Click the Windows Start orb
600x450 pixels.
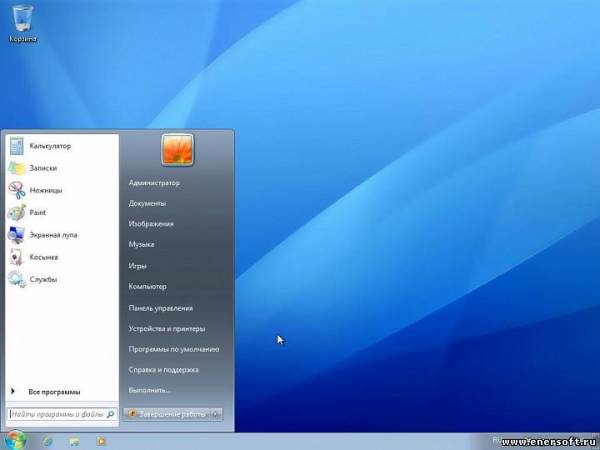tap(15, 441)
